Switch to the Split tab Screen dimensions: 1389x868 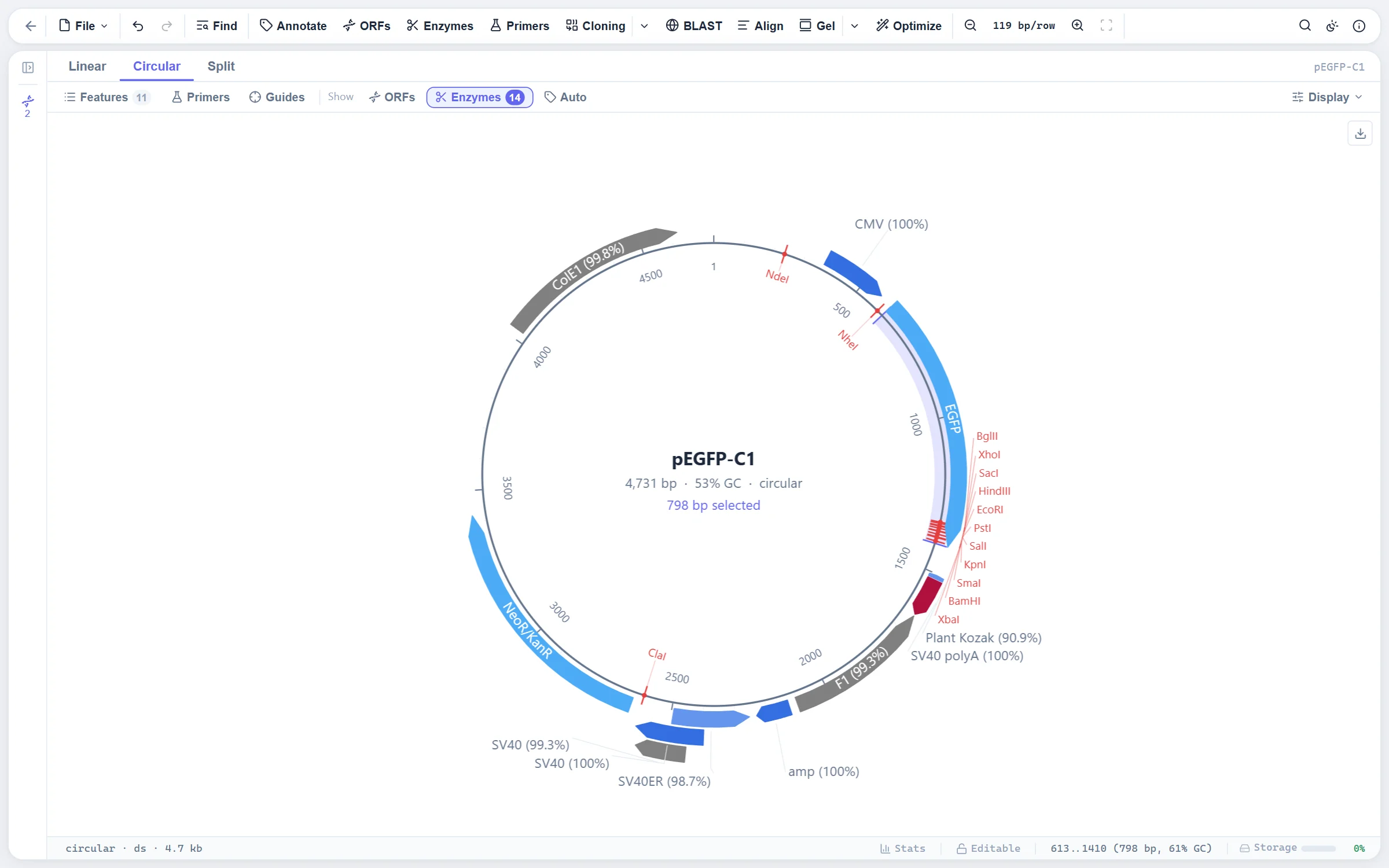pyautogui.click(x=221, y=66)
